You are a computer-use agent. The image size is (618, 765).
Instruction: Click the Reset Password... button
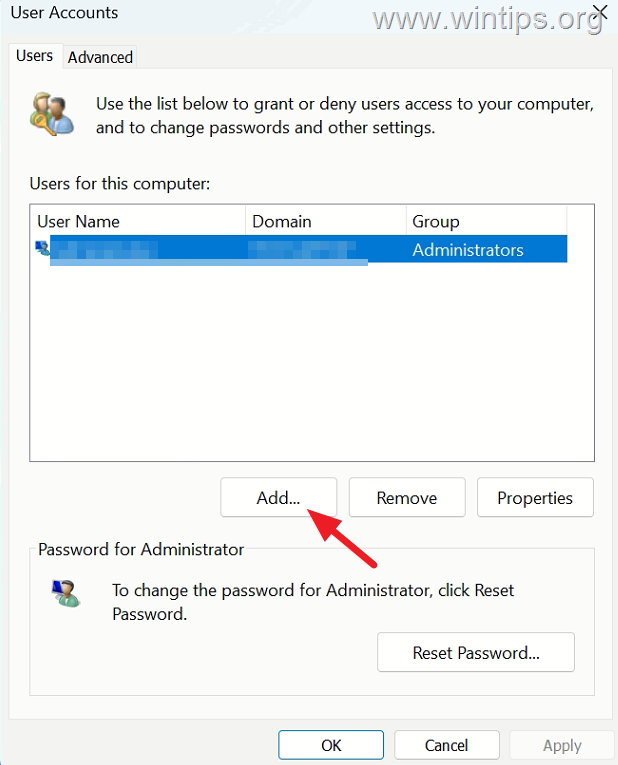click(x=476, y=652)
